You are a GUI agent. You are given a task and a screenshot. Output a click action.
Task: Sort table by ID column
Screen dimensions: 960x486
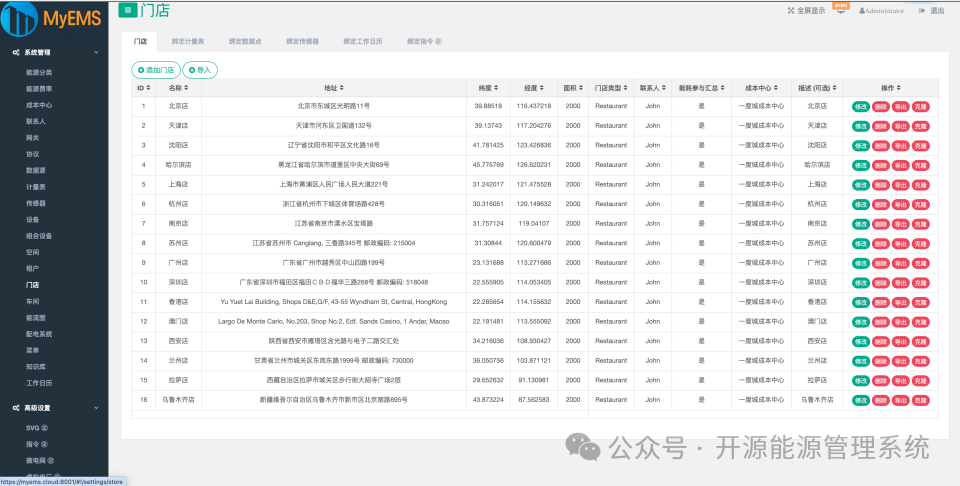[144, 88]
